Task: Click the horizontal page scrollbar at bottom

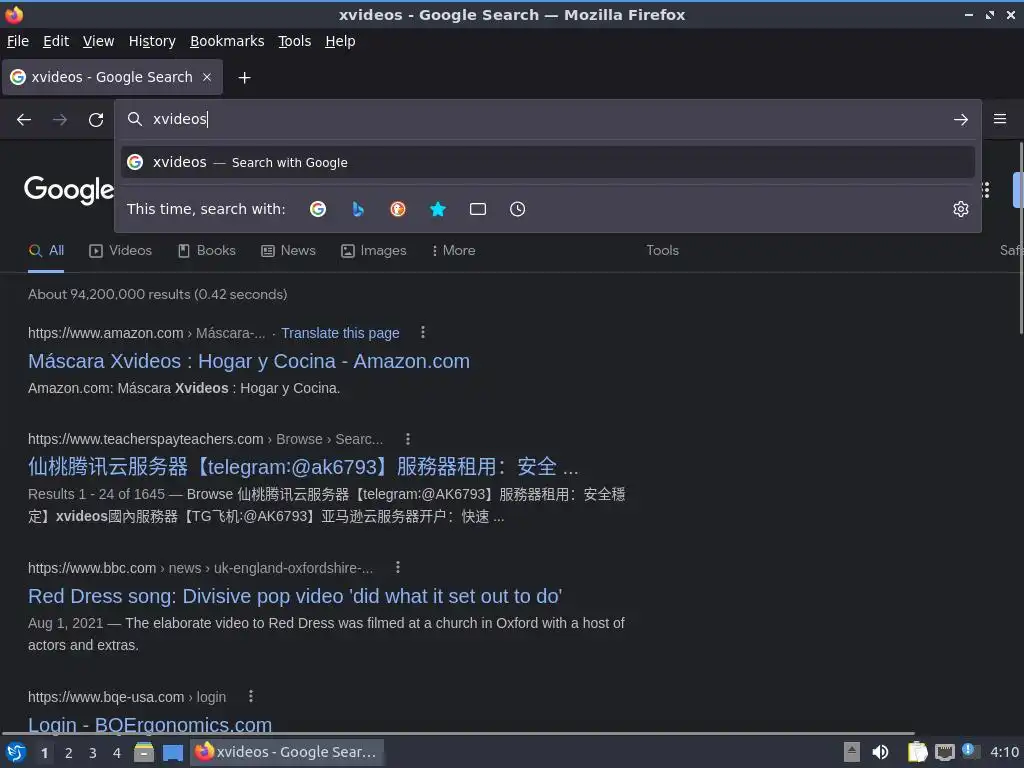Action: tap(457, 733)
